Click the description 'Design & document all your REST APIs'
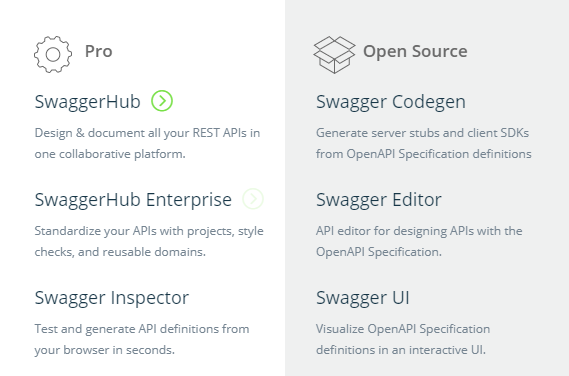Image resolution: width=569 pixels, height=376 pixels. [x=141, y=133]
